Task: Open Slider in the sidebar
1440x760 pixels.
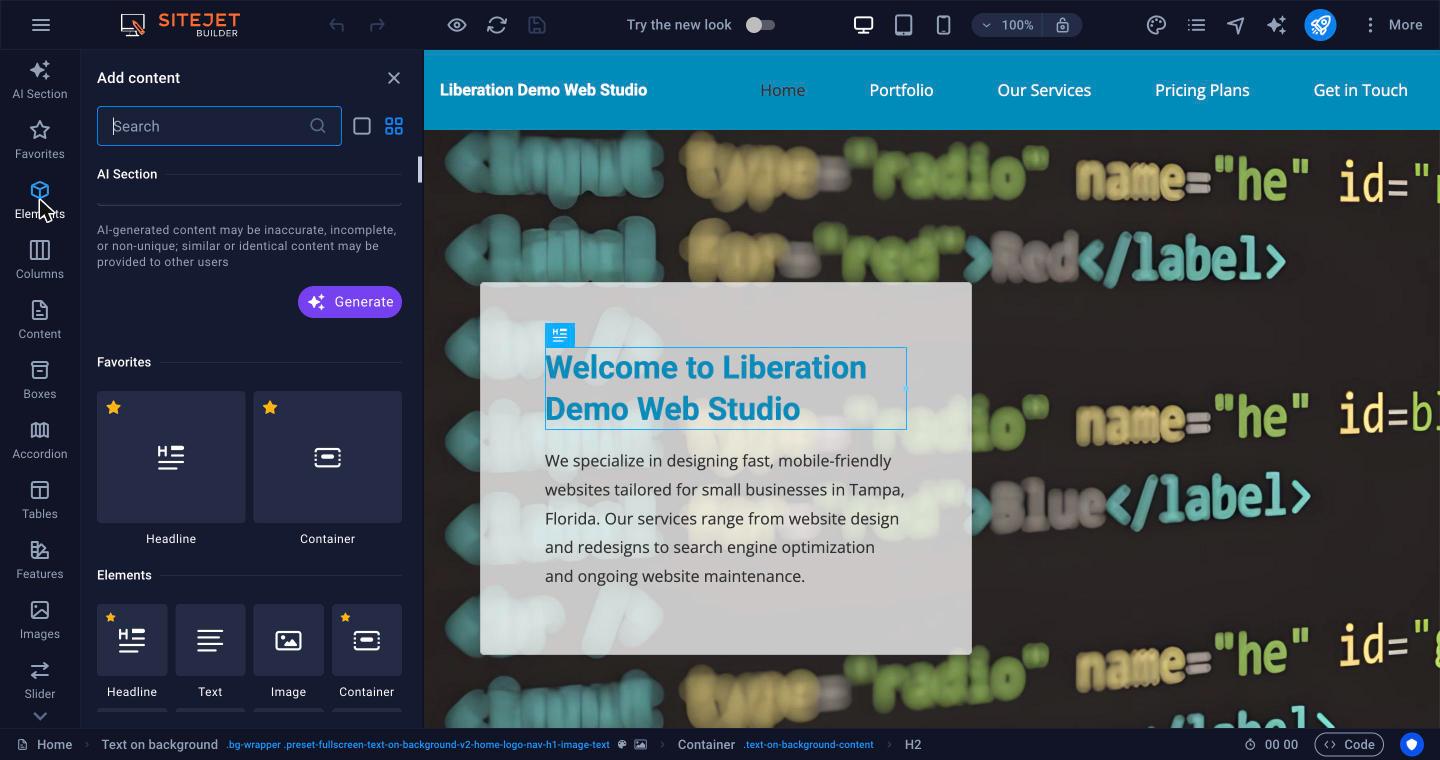Action: pyautogui.click(x=40, y=680)
